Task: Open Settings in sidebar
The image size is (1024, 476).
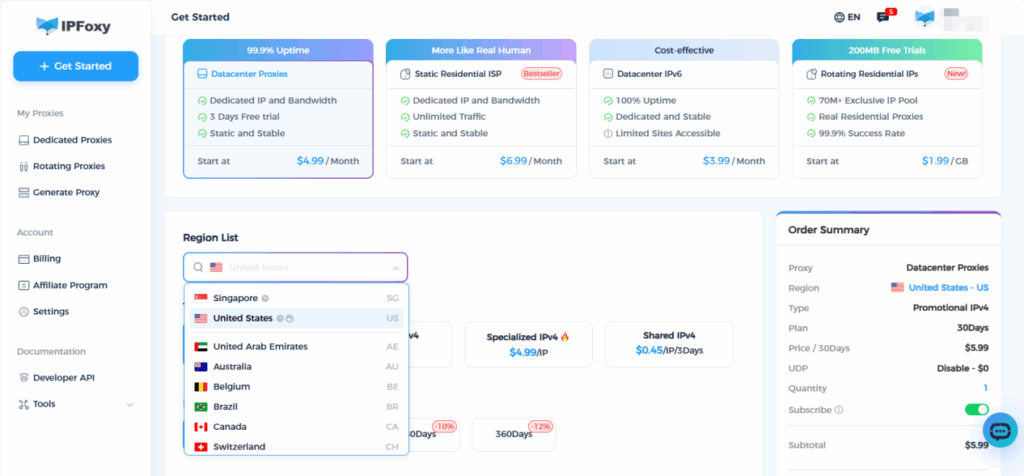Action: [x=51, y=311]
